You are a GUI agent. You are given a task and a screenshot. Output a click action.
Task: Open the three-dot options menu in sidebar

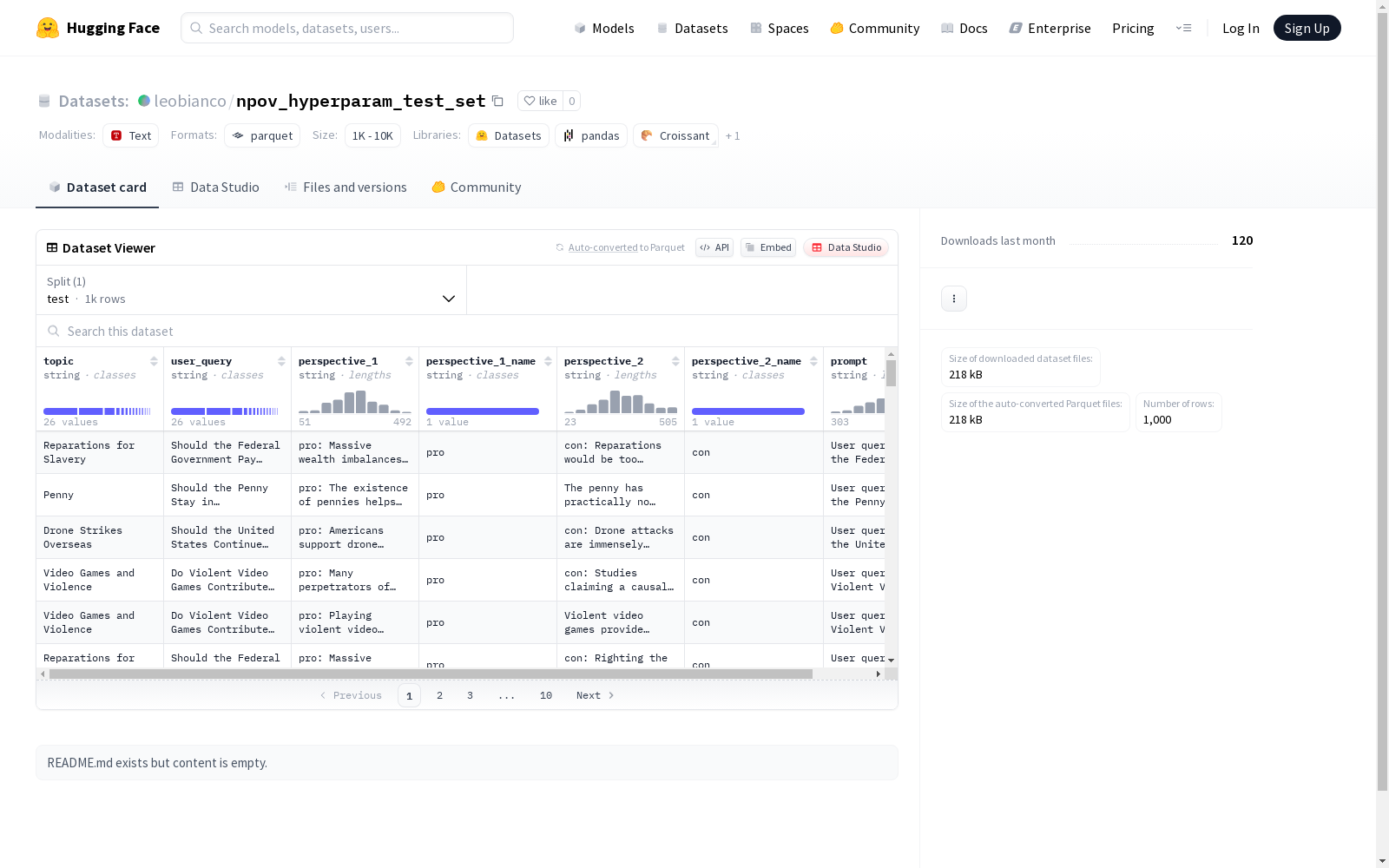[954, 299]
